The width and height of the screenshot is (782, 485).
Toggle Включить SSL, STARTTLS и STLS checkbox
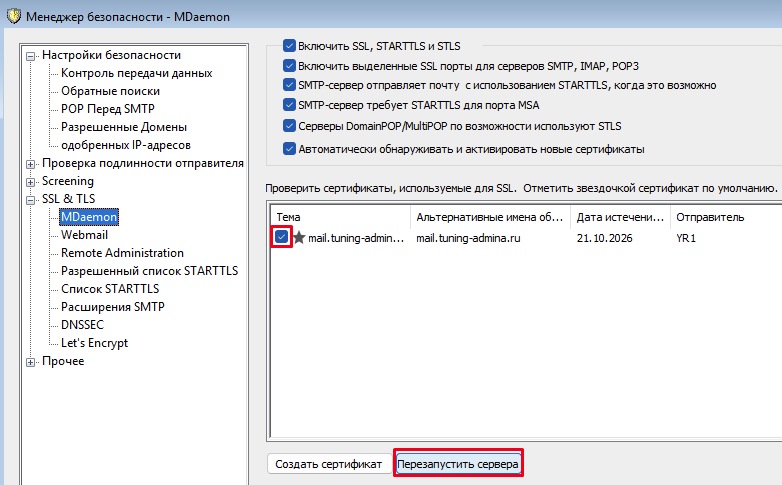tap(289, 46)
